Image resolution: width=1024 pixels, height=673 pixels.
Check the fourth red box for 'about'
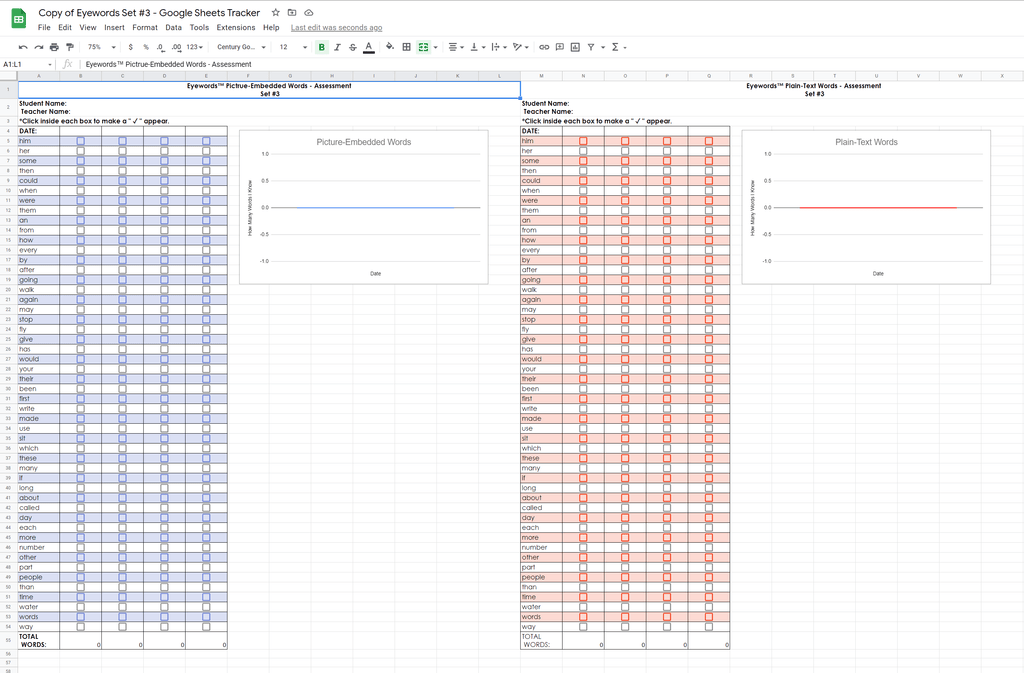click(709, 498)
